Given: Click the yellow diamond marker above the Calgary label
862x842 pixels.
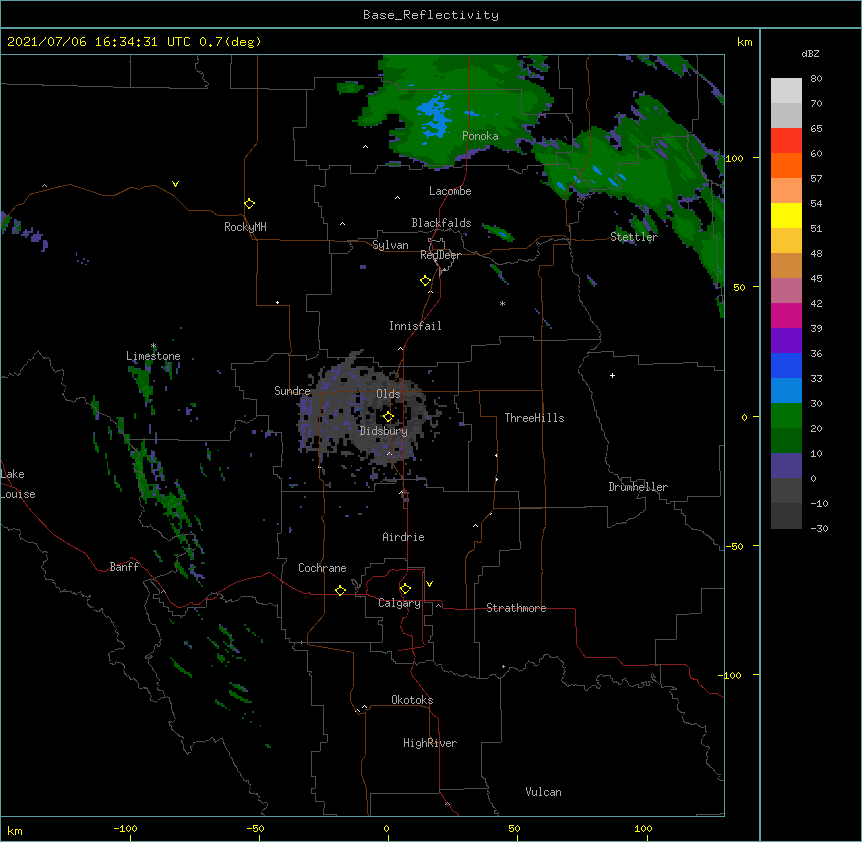Looking at the screenshot, I should (405, 589).
